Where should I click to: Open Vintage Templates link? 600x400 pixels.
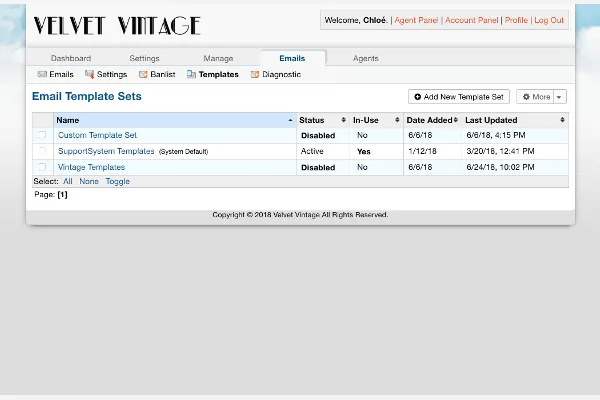click(91, 167)
